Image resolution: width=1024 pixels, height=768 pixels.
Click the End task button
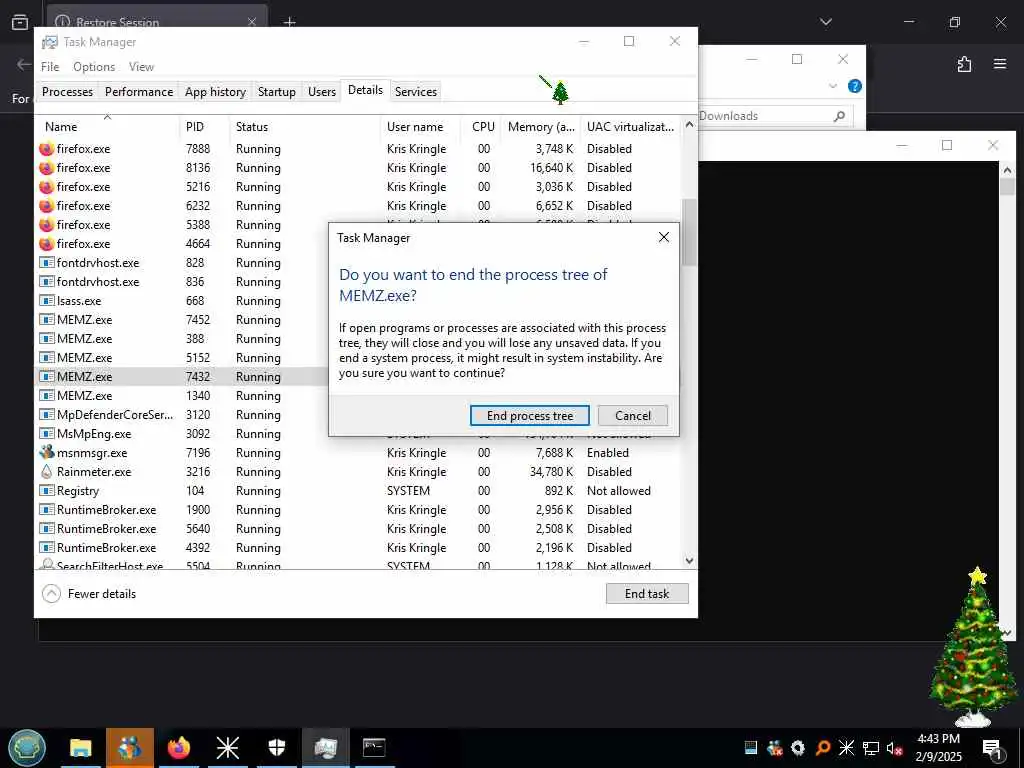coord(647,594)
